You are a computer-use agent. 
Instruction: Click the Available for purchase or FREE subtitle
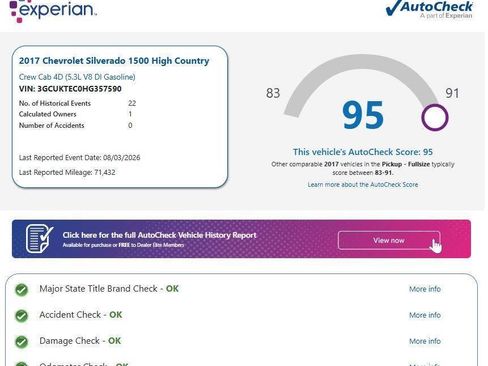coord(123,245)
